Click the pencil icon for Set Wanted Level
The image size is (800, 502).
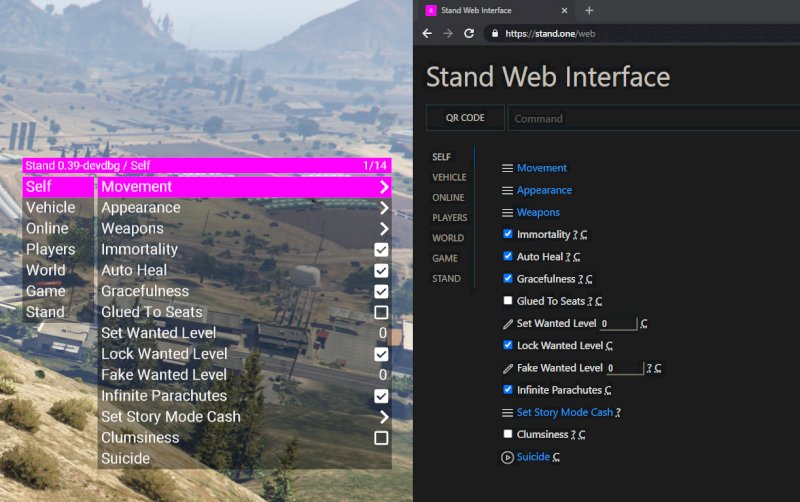tap(507, 324)
